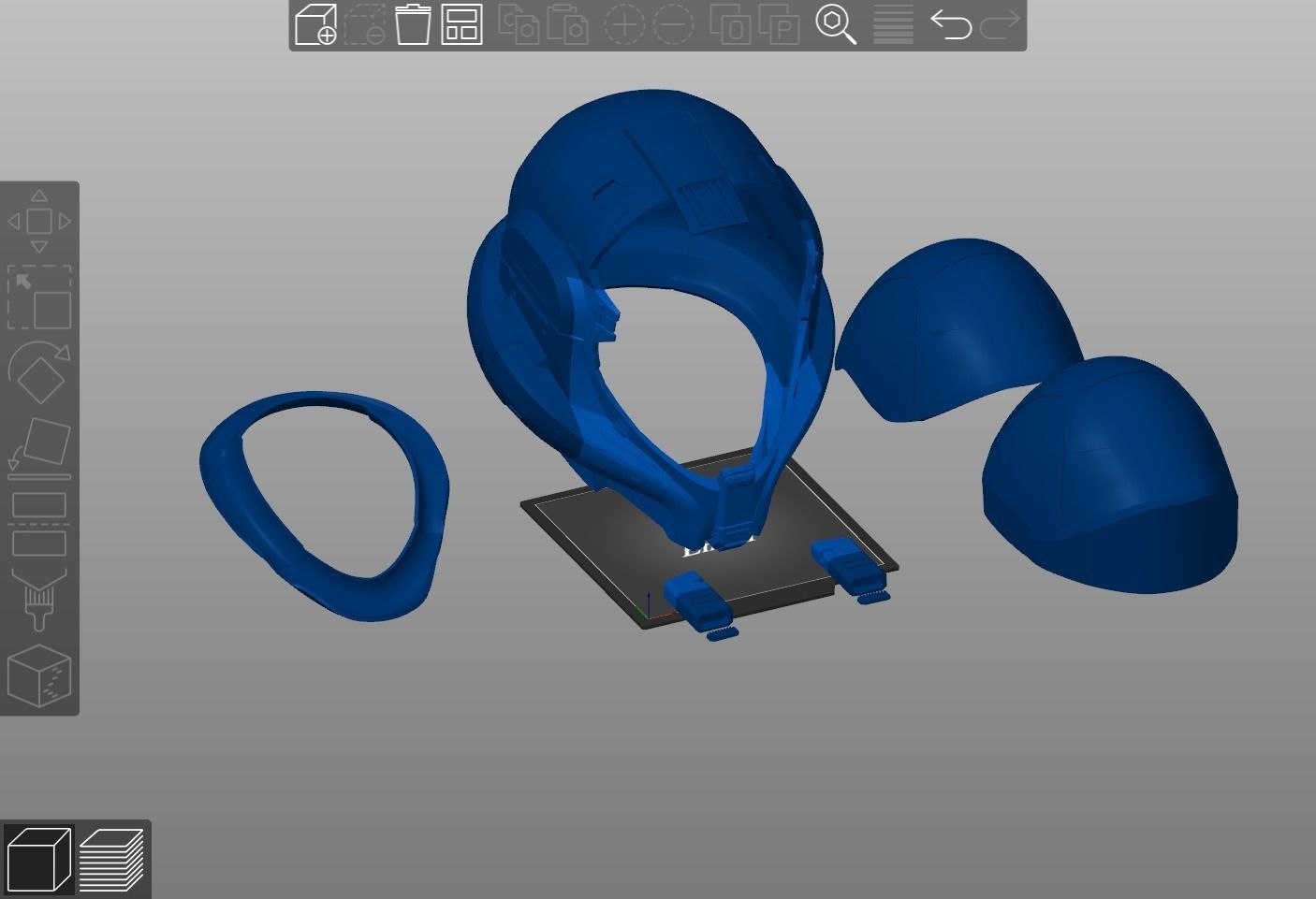The width and height of the screenshot is (1316, 899).
Task: Click the Add model icon
Action: (315, 24)
